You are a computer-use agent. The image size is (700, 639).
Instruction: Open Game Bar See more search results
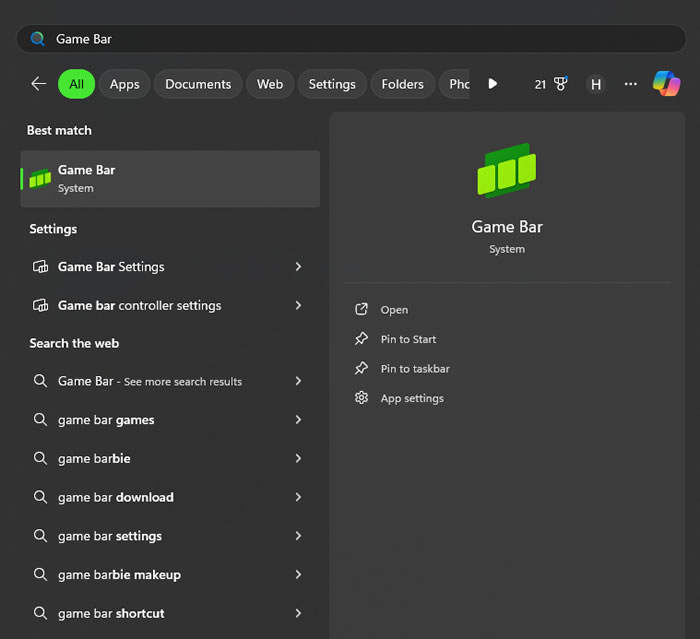(x=170, y=381)
